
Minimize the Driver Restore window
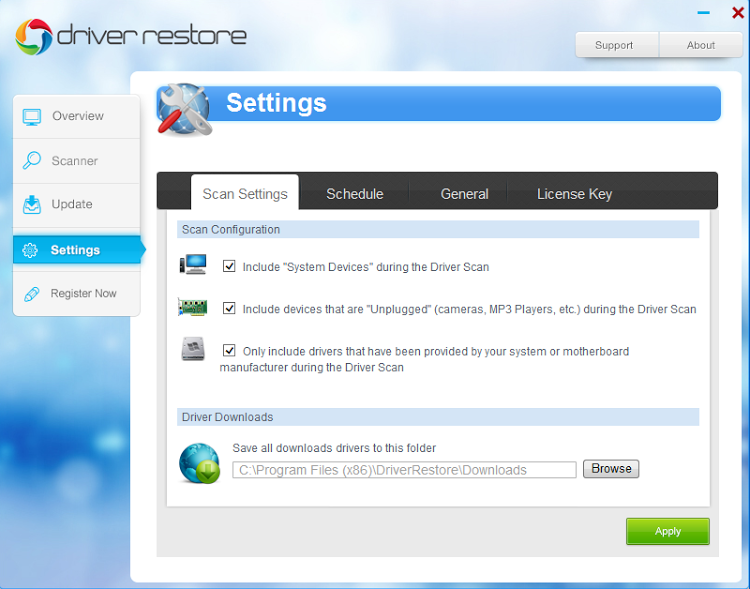pyautogui.click(x=703, y=13)
